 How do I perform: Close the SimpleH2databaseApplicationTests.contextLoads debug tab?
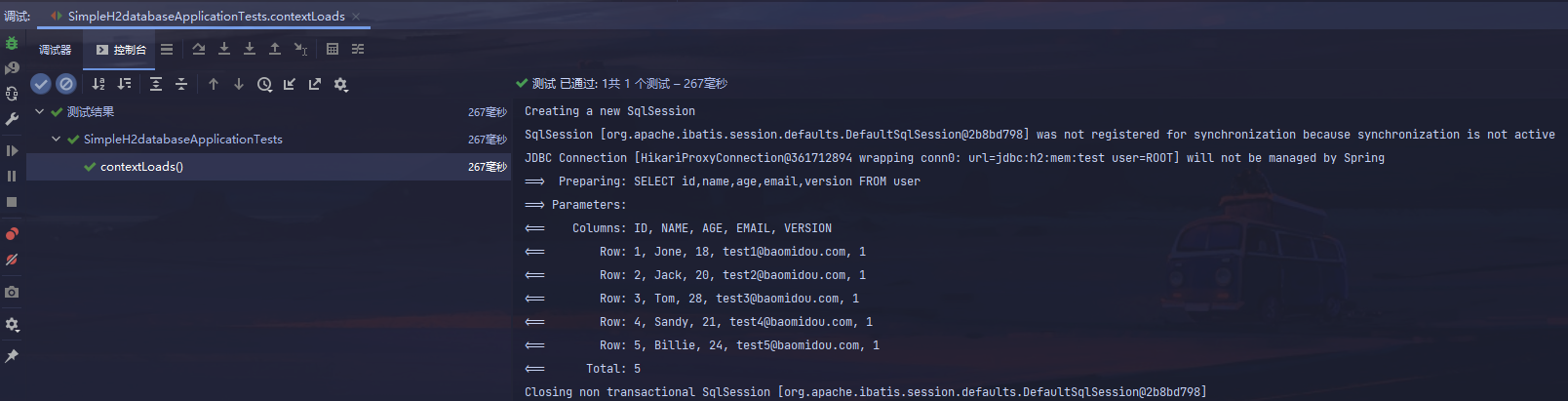[x=356, y=17]
